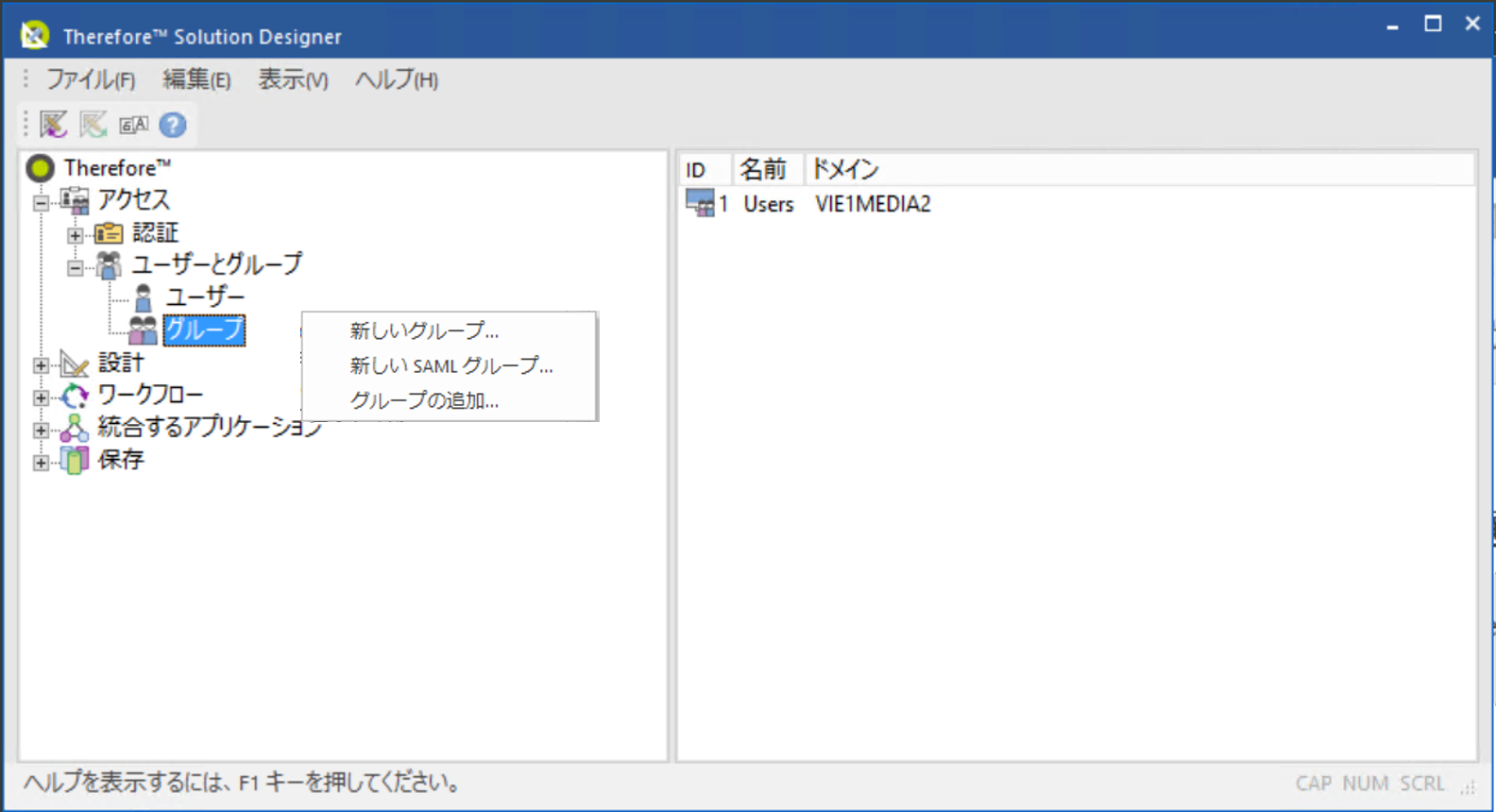
Task: Sort by the 名前 column header
Action: point(768,170)
